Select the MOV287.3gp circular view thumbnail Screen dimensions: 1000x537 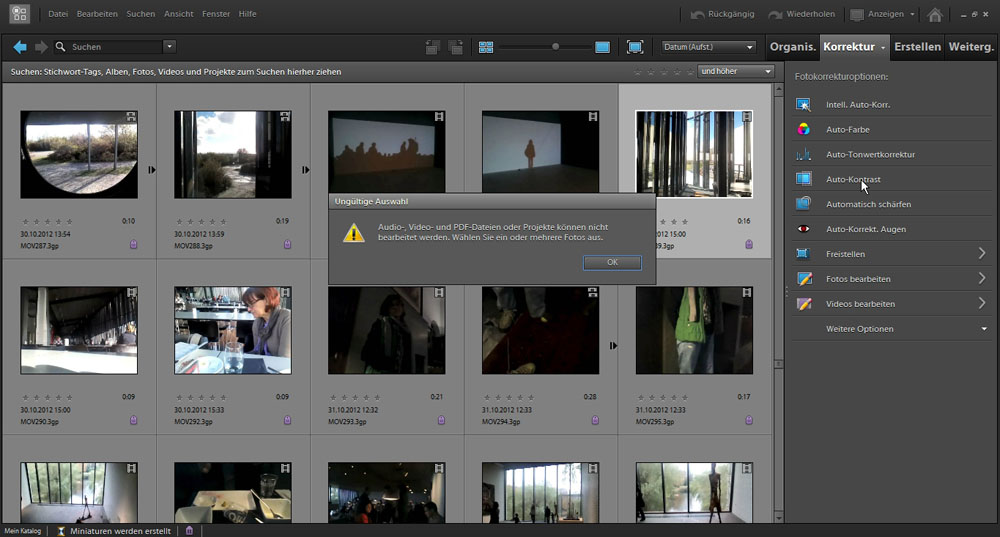[79, 154]
